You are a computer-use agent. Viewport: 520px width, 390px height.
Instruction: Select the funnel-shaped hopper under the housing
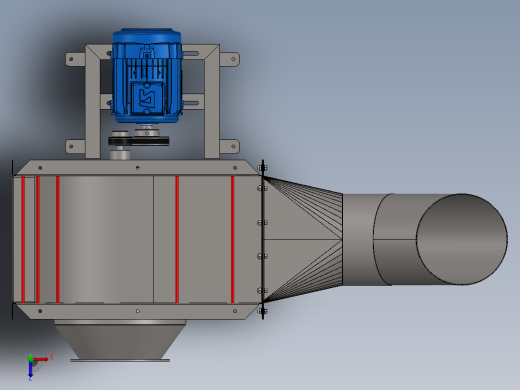click(x=120, y=341)
